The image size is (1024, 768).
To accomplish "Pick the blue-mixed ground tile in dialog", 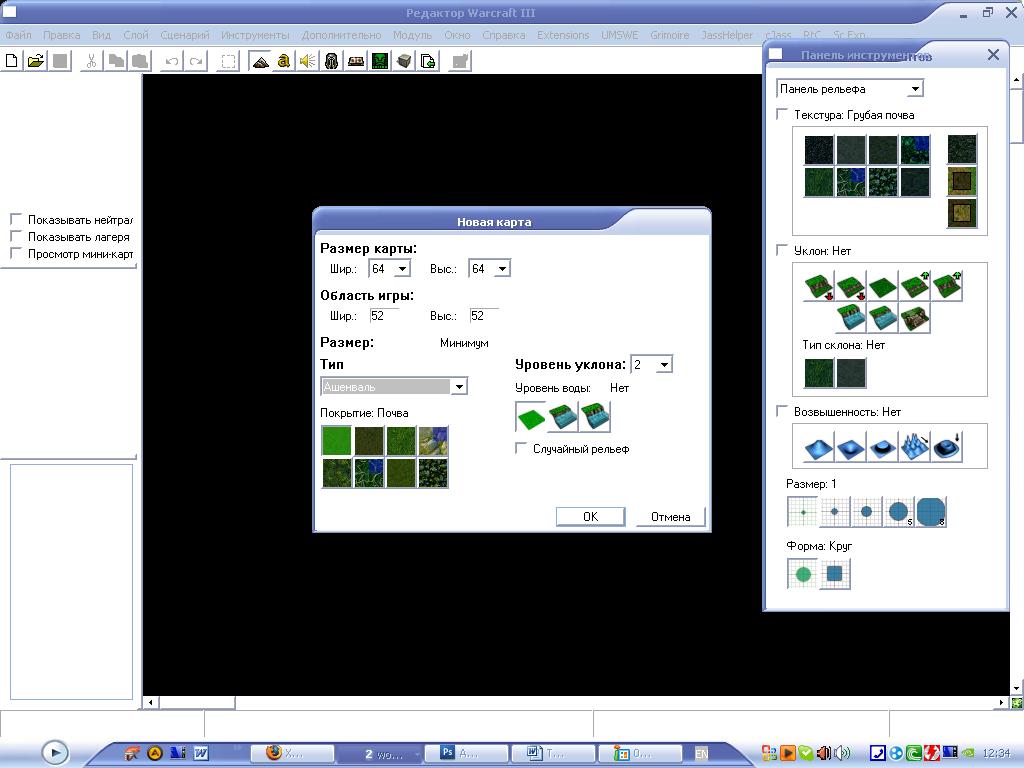I will [x=433, y=441].
